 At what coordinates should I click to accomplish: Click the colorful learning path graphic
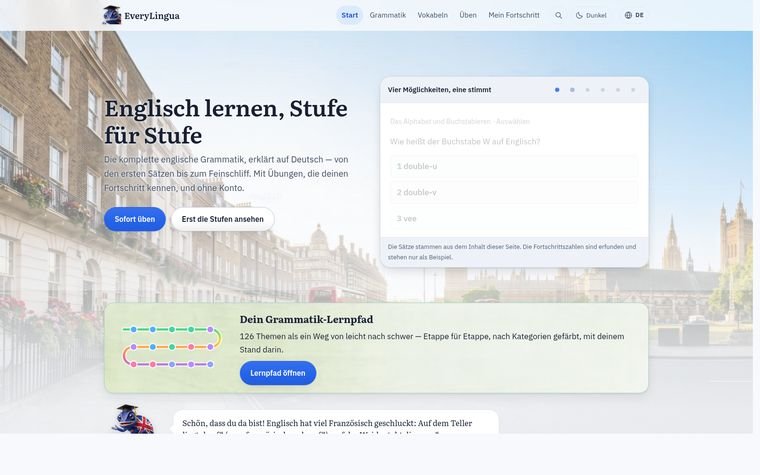(x=172, y=347)
